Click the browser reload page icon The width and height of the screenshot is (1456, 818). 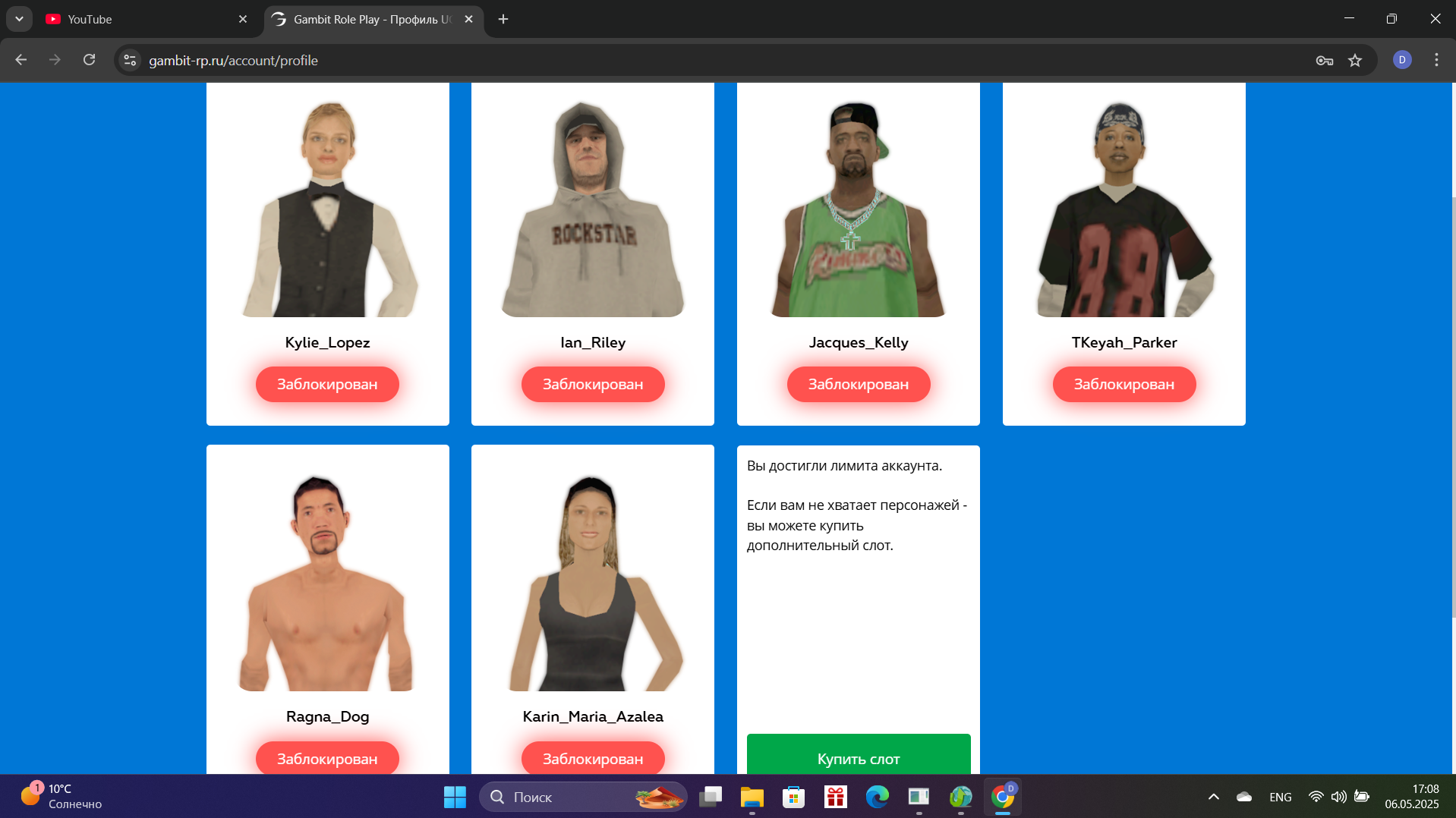pos(89,60)
